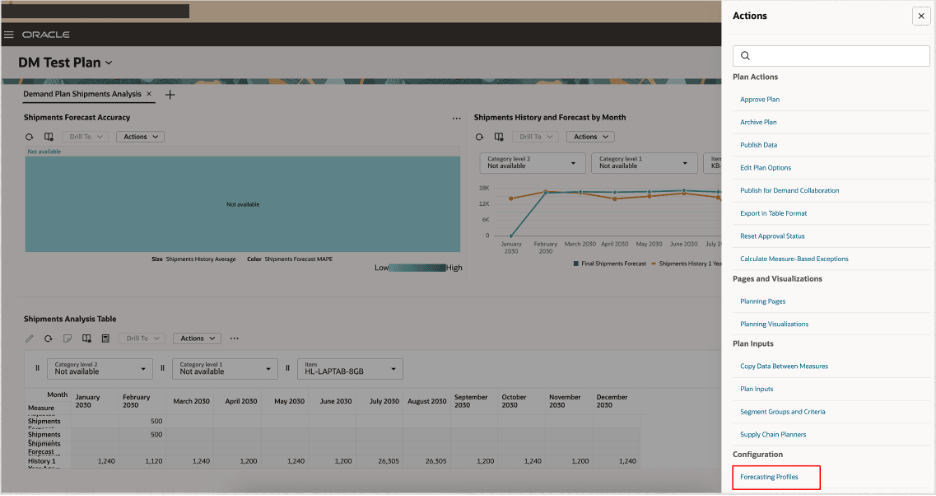Open more options ellipsis for Shipments Forecast Accuracy
The image size is (936, 496).
pos(457,118)
